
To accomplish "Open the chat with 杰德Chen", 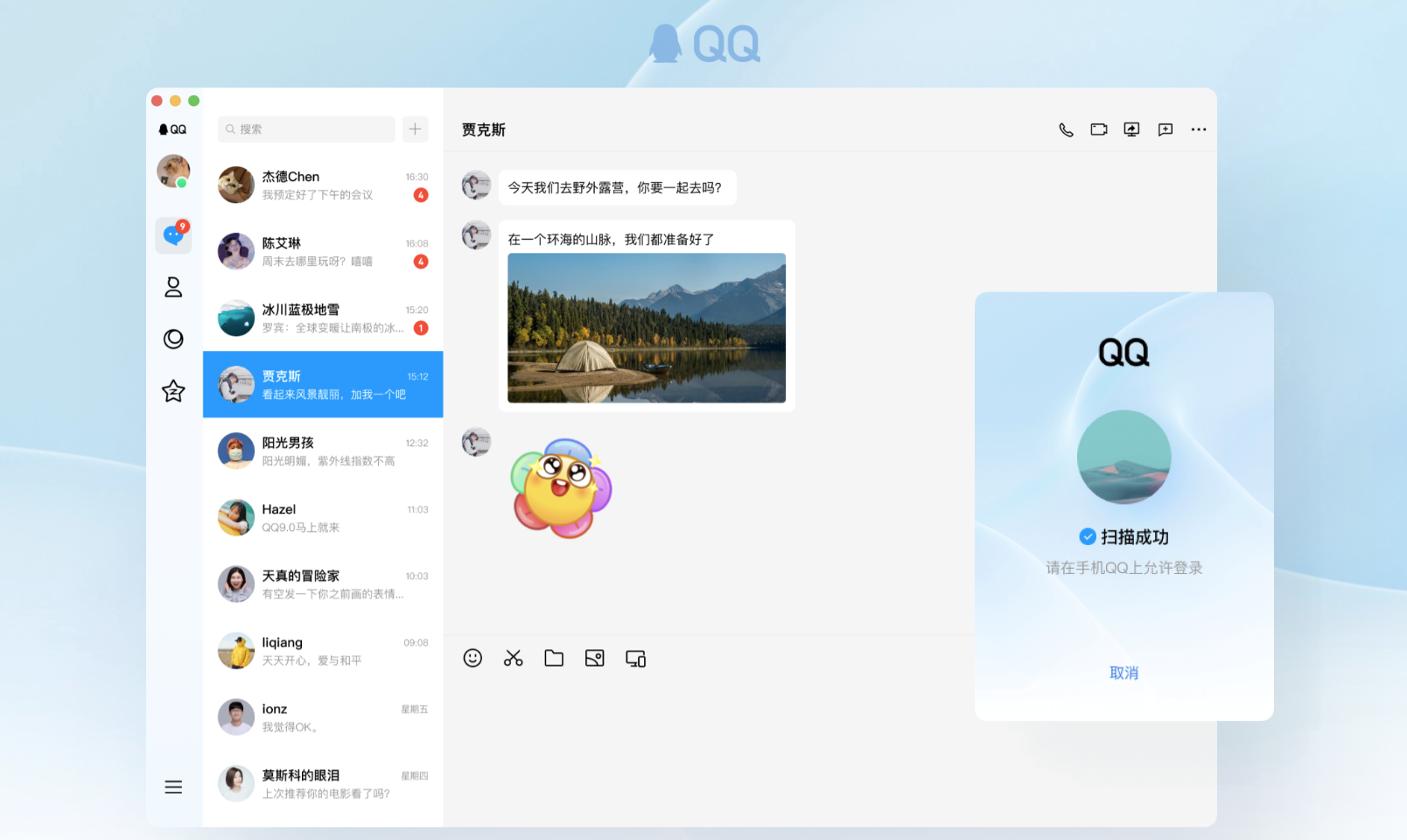I will [x=323, y=185].
